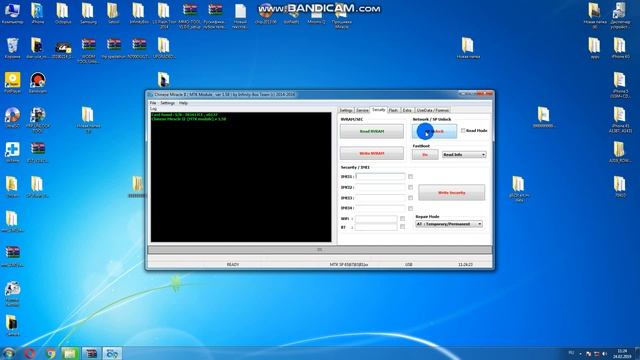The width and height of the screenshot is (640, 360).
Task: Open the Opera browser in taskbar
Action: click(29, 353)
